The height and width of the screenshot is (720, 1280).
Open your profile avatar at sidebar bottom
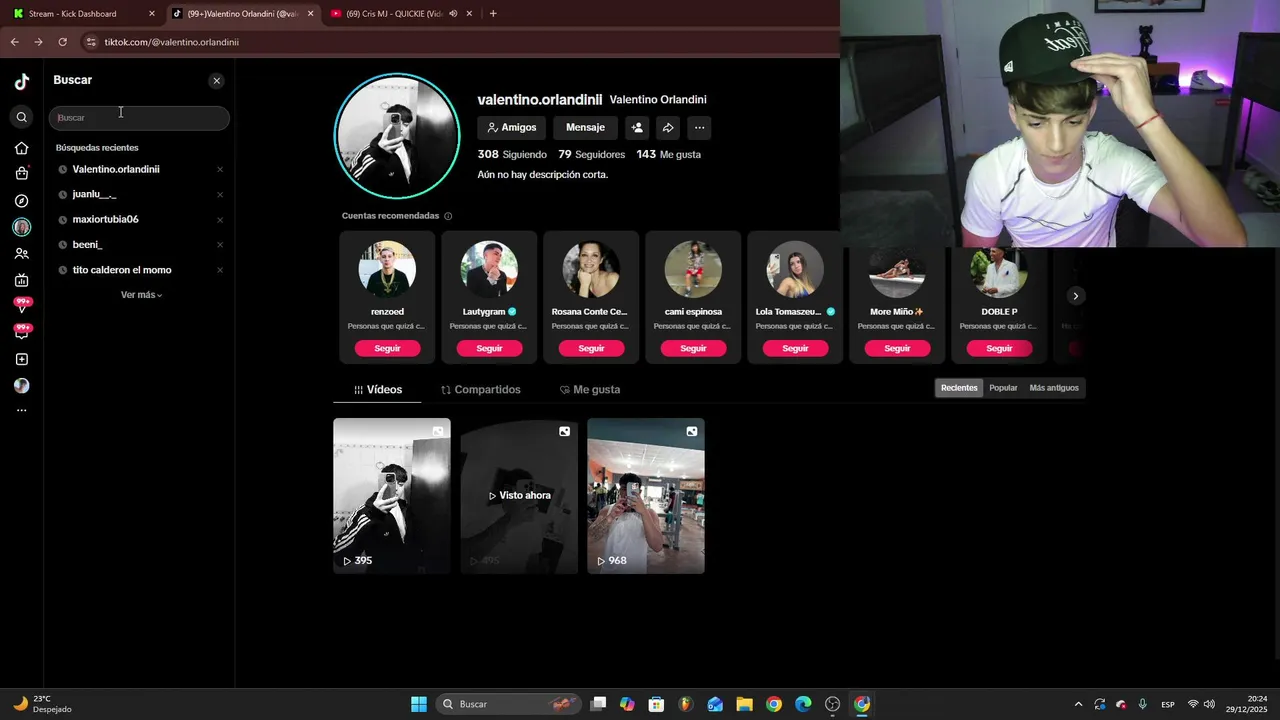(x=21, y=385)
